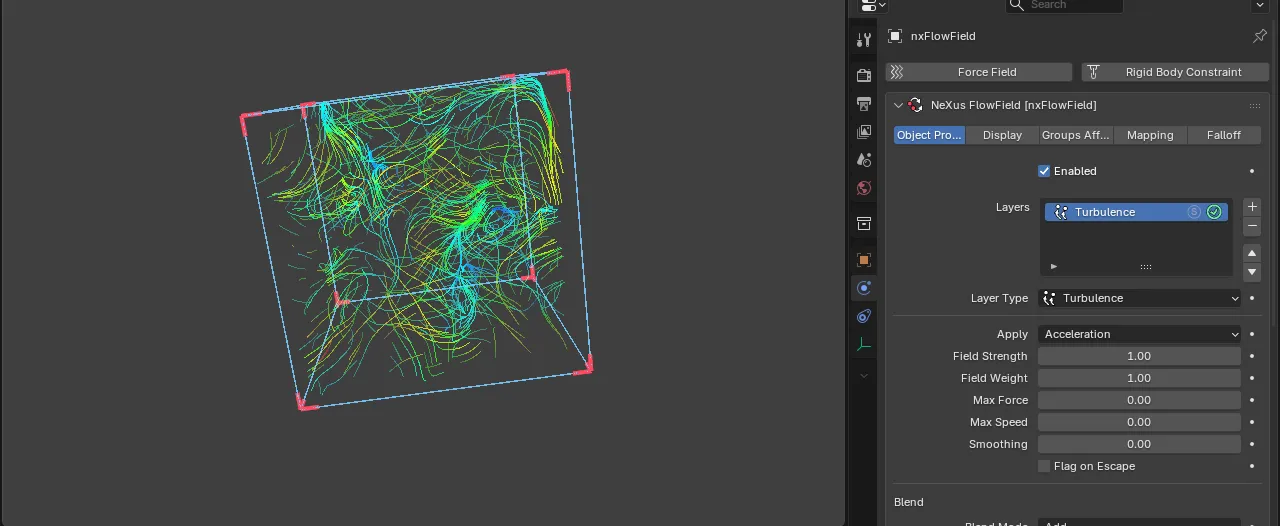1280x526 pixels.
Task: Switch to the Falloff tab
Action: pos(1224,135)
